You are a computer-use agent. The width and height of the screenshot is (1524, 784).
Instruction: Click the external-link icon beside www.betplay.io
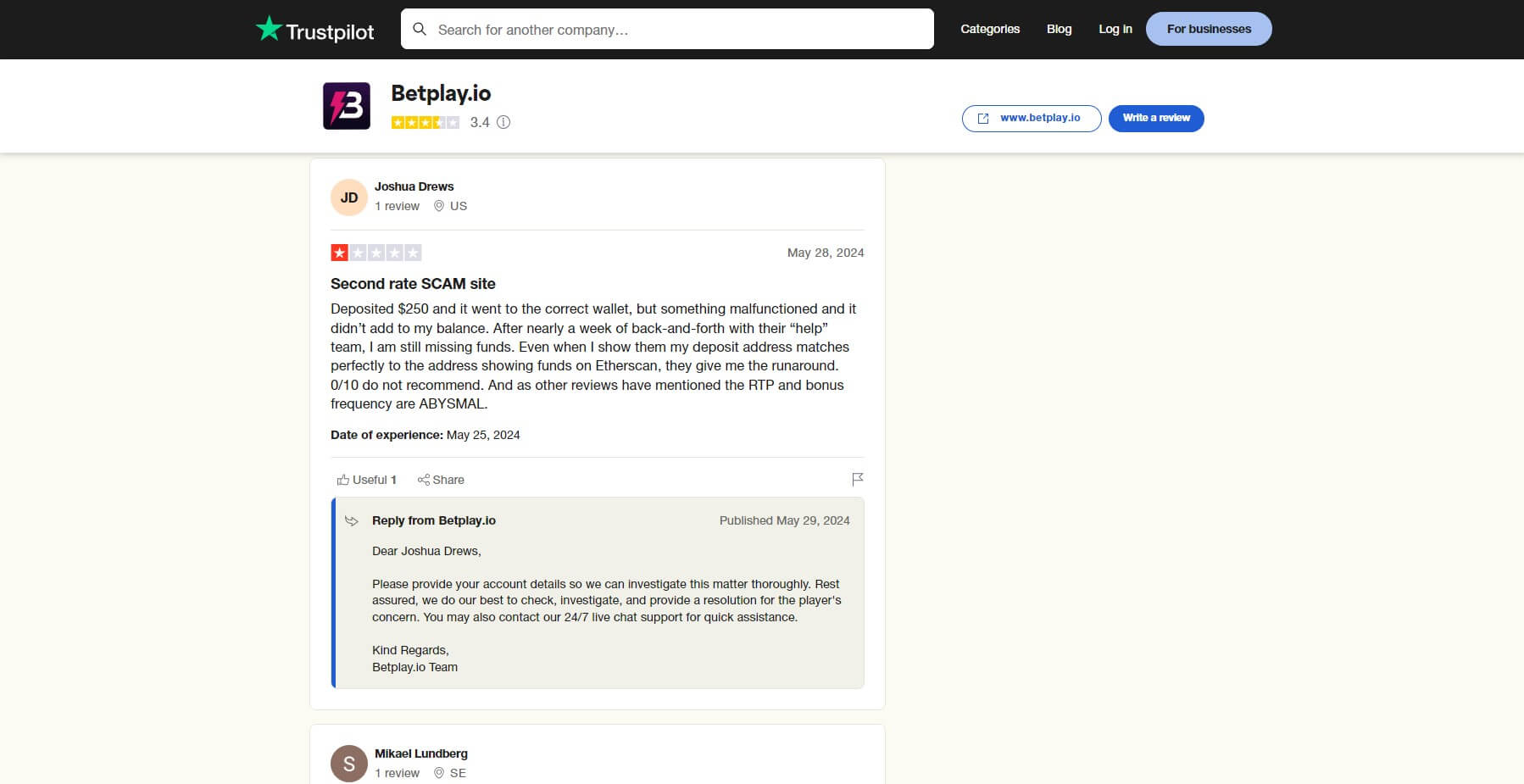(x=983, y=119)
